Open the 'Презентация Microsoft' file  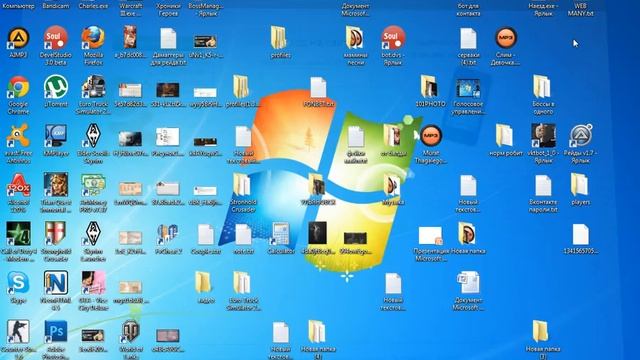click(431, 236)
